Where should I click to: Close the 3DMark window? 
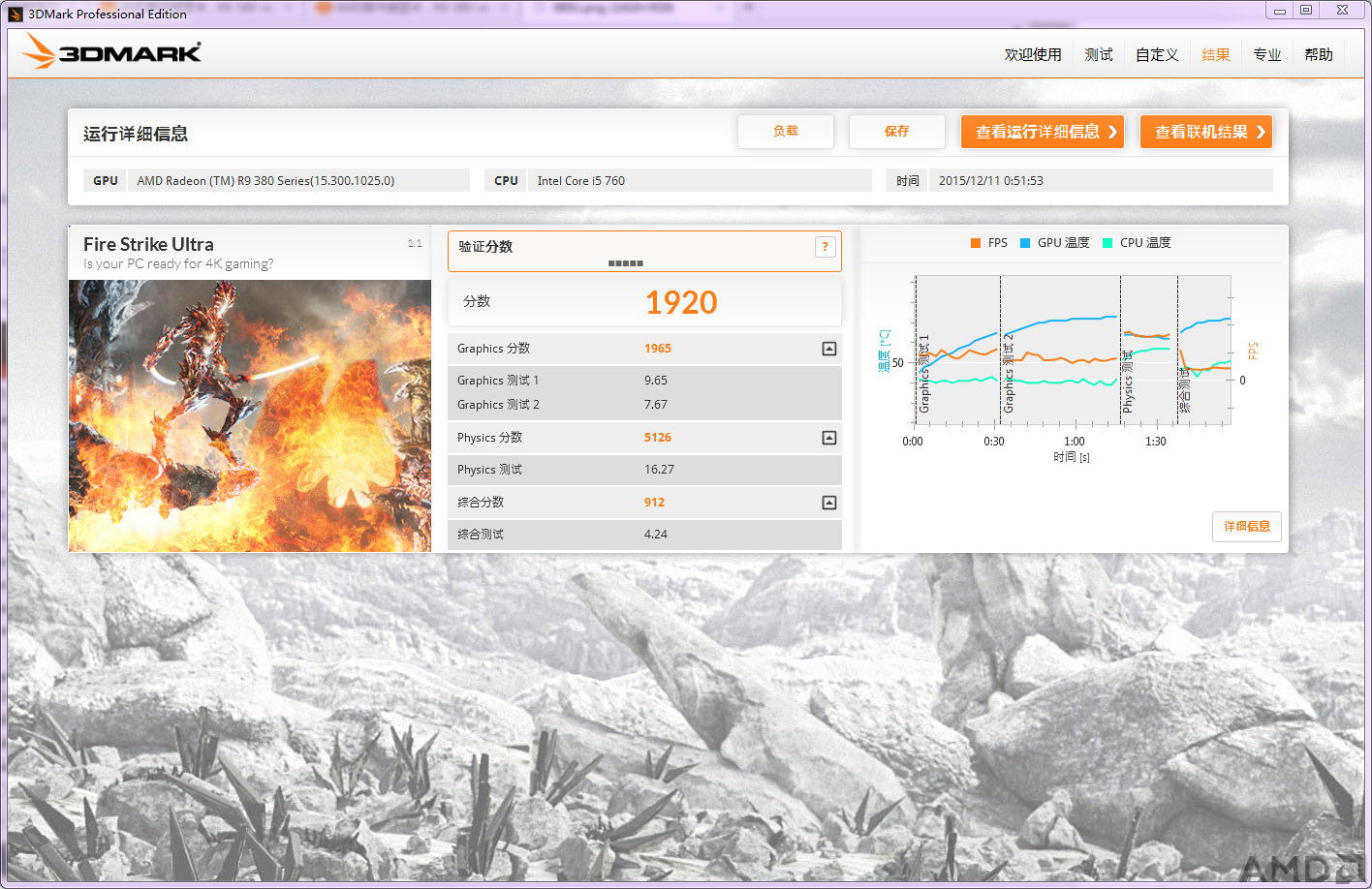[x=1342, y=10]
